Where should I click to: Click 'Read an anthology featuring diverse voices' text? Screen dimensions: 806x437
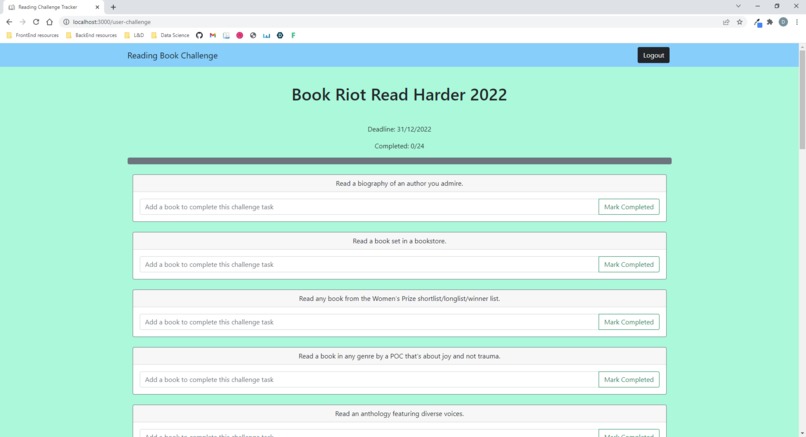[399, 413]
